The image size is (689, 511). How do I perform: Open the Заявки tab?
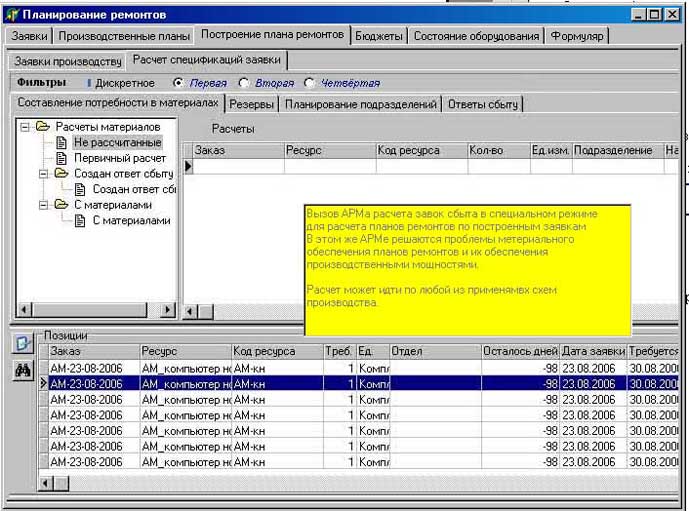tap(29, 36)
